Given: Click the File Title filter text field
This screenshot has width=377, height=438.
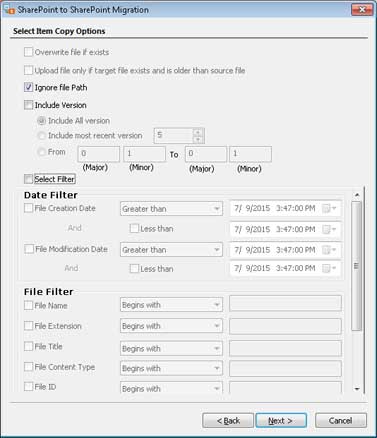Looking at the screenshot, I should tap(285, 348).
